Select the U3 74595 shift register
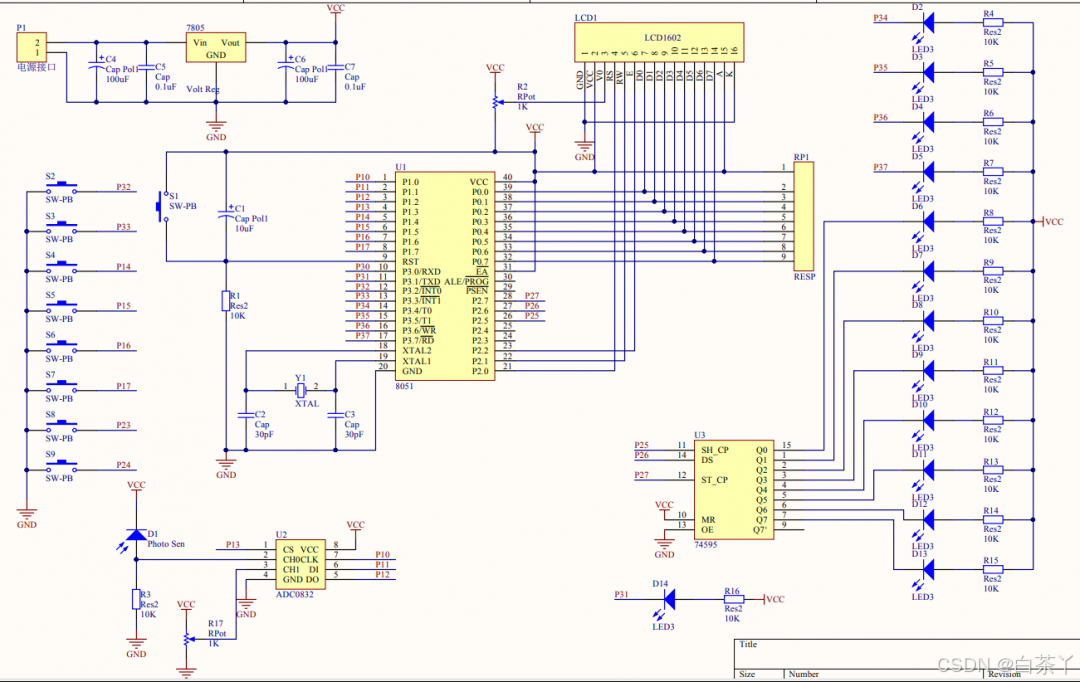The height and width of the screenshot is (682, 1080). pos(734,489)
